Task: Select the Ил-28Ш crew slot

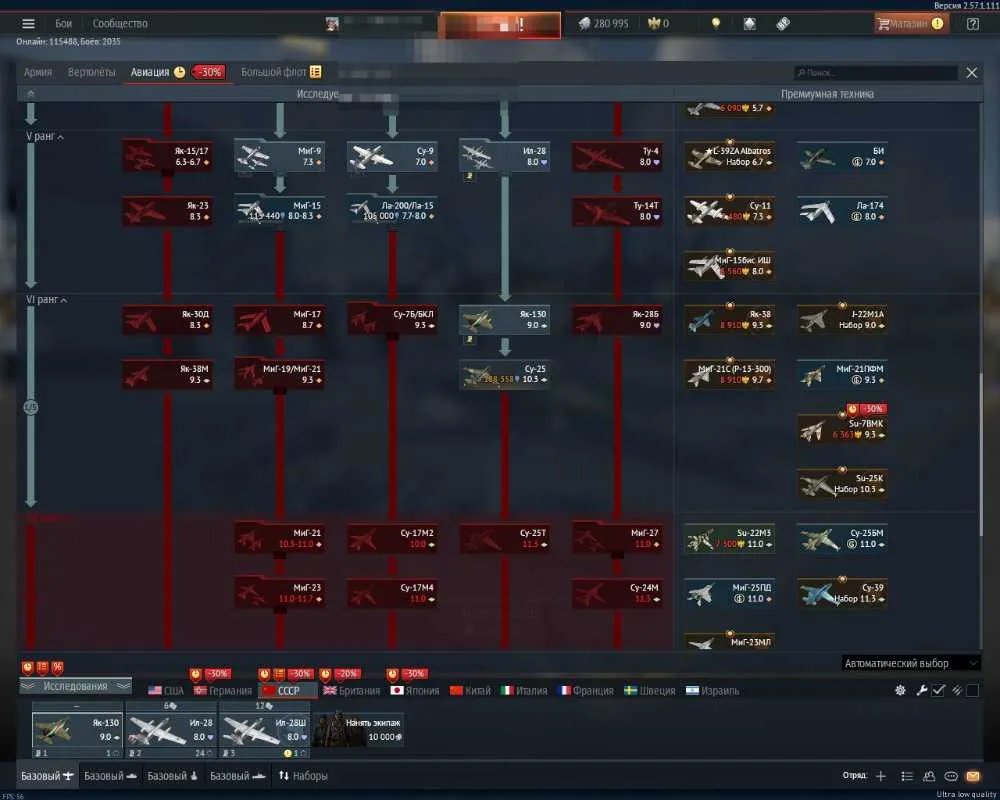Action: [x=264, y=730]
